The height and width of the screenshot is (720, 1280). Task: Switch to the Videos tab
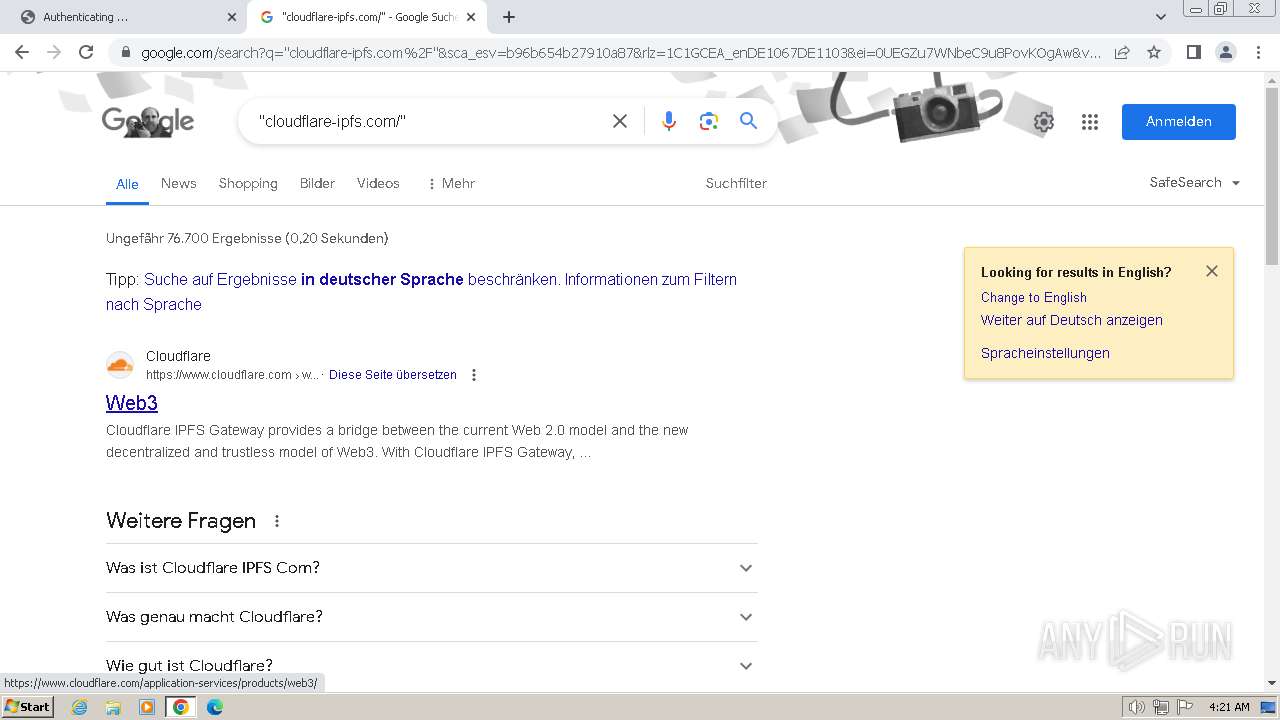coord(378,183)
